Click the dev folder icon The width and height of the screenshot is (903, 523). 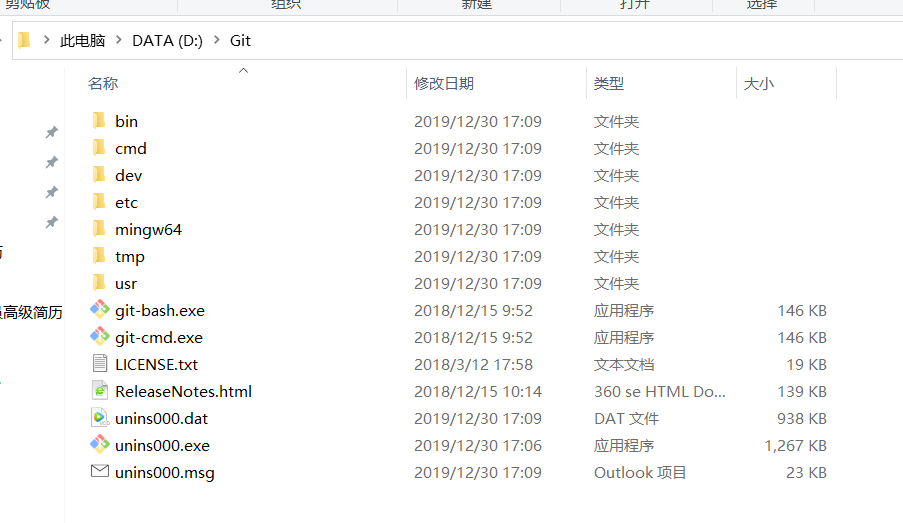[x=99, y=175]
